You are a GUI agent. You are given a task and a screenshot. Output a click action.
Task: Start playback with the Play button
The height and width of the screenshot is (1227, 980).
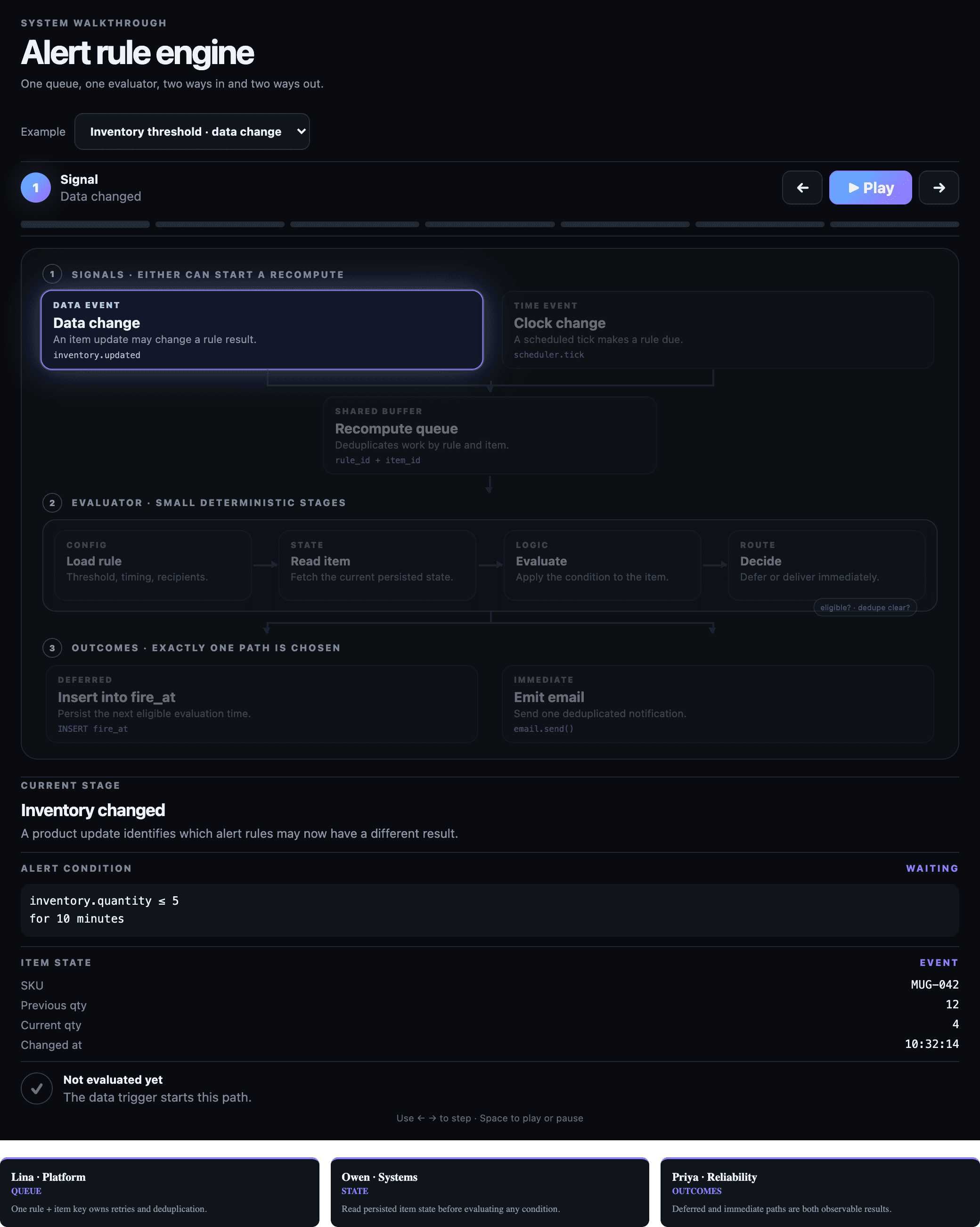[870, 188]
